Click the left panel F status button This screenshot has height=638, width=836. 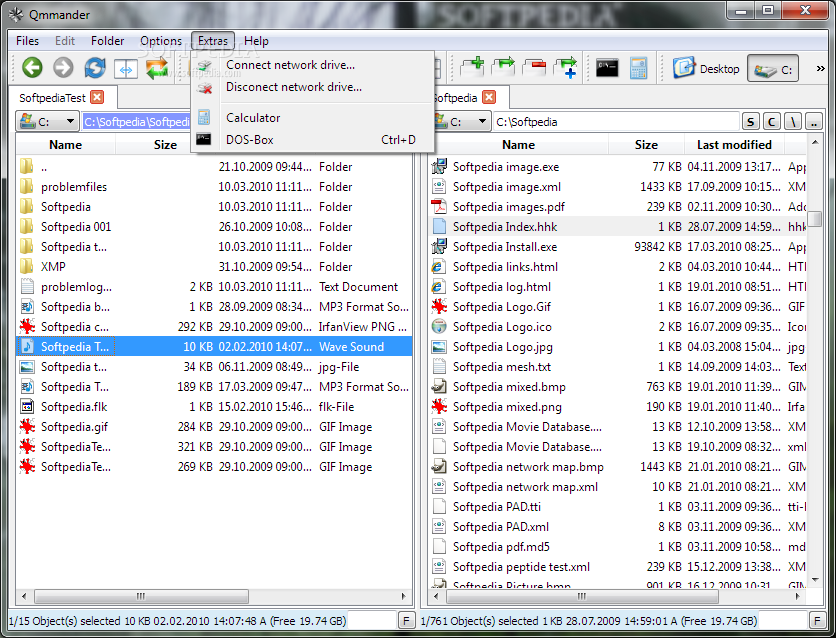406,621
